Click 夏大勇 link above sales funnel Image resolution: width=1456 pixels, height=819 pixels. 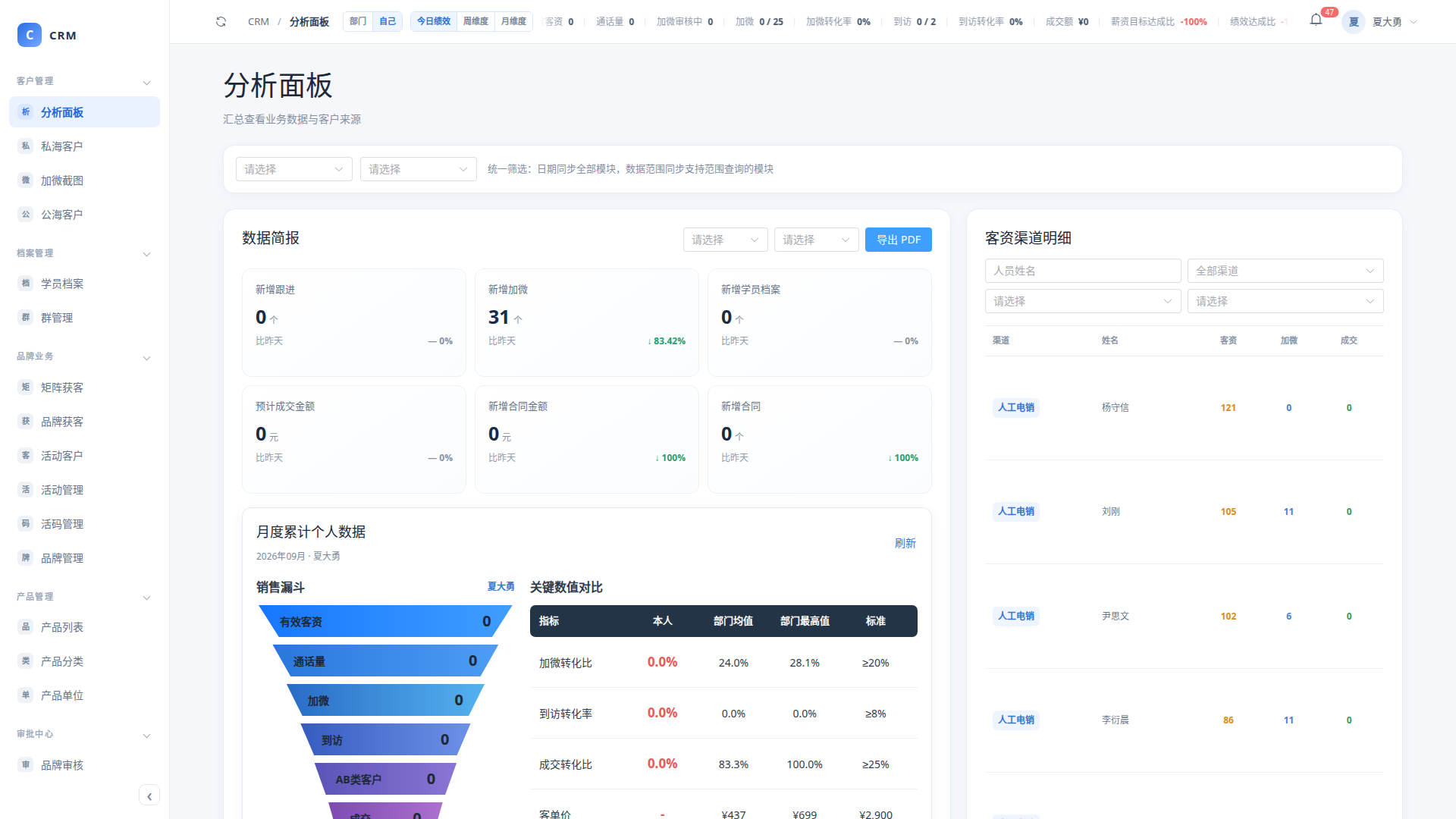click(x=500, y=586)
